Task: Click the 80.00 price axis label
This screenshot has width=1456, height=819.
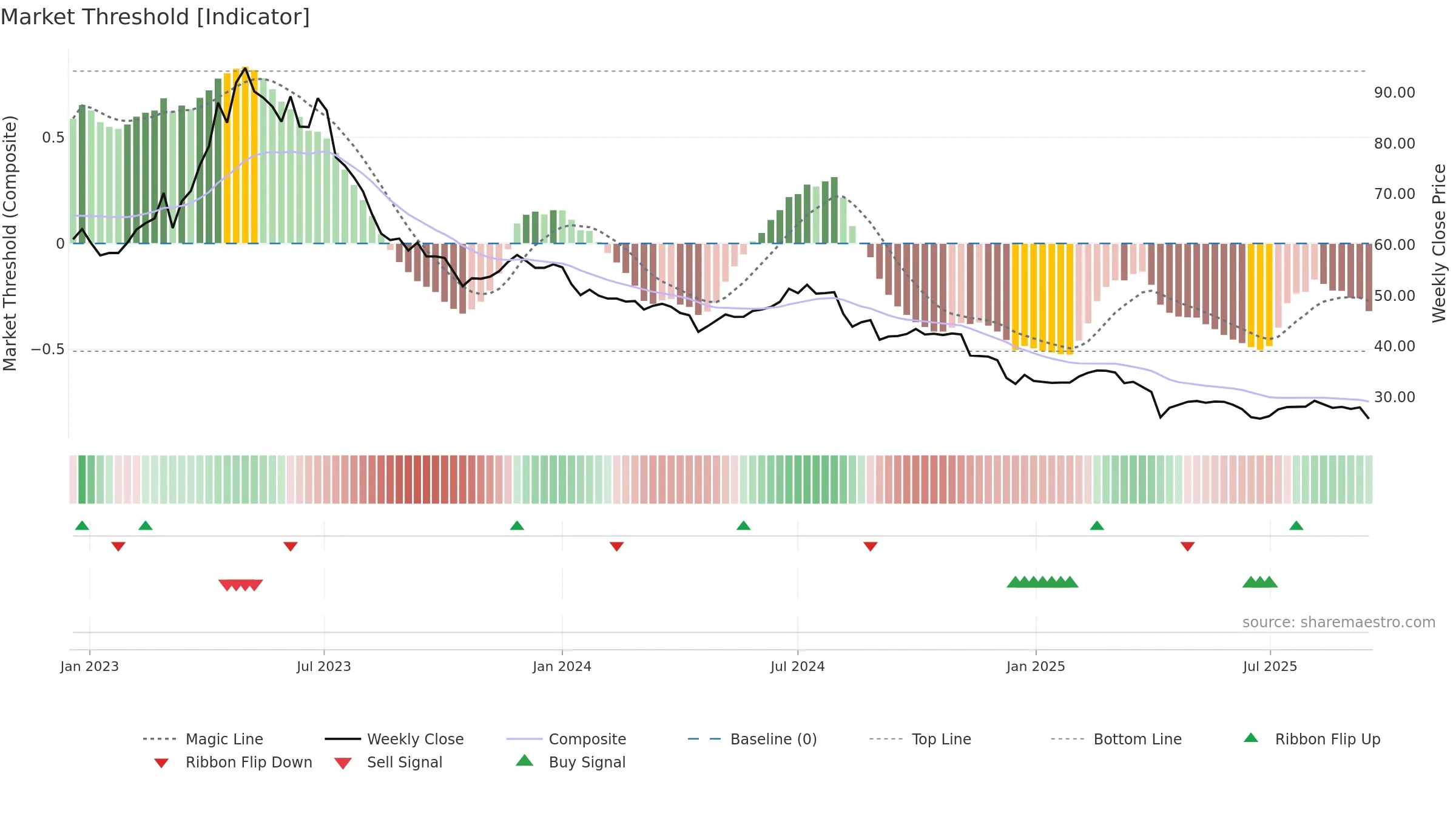Action: [1395, 144]
